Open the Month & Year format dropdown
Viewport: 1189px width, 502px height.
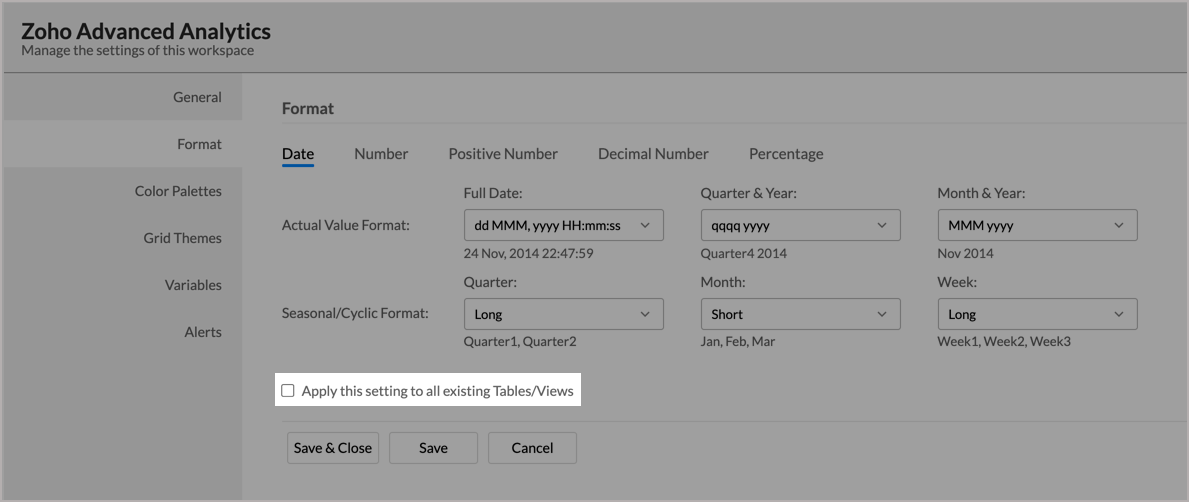[1037, 225]
